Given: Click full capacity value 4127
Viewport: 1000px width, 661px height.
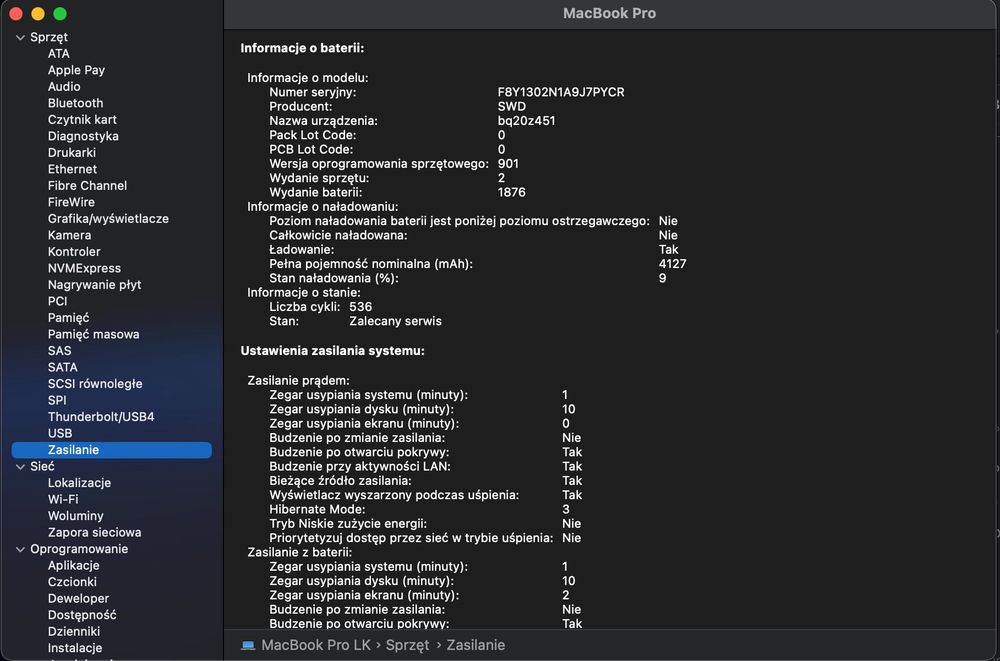Looking at the screenshot, I should point(672,264).
